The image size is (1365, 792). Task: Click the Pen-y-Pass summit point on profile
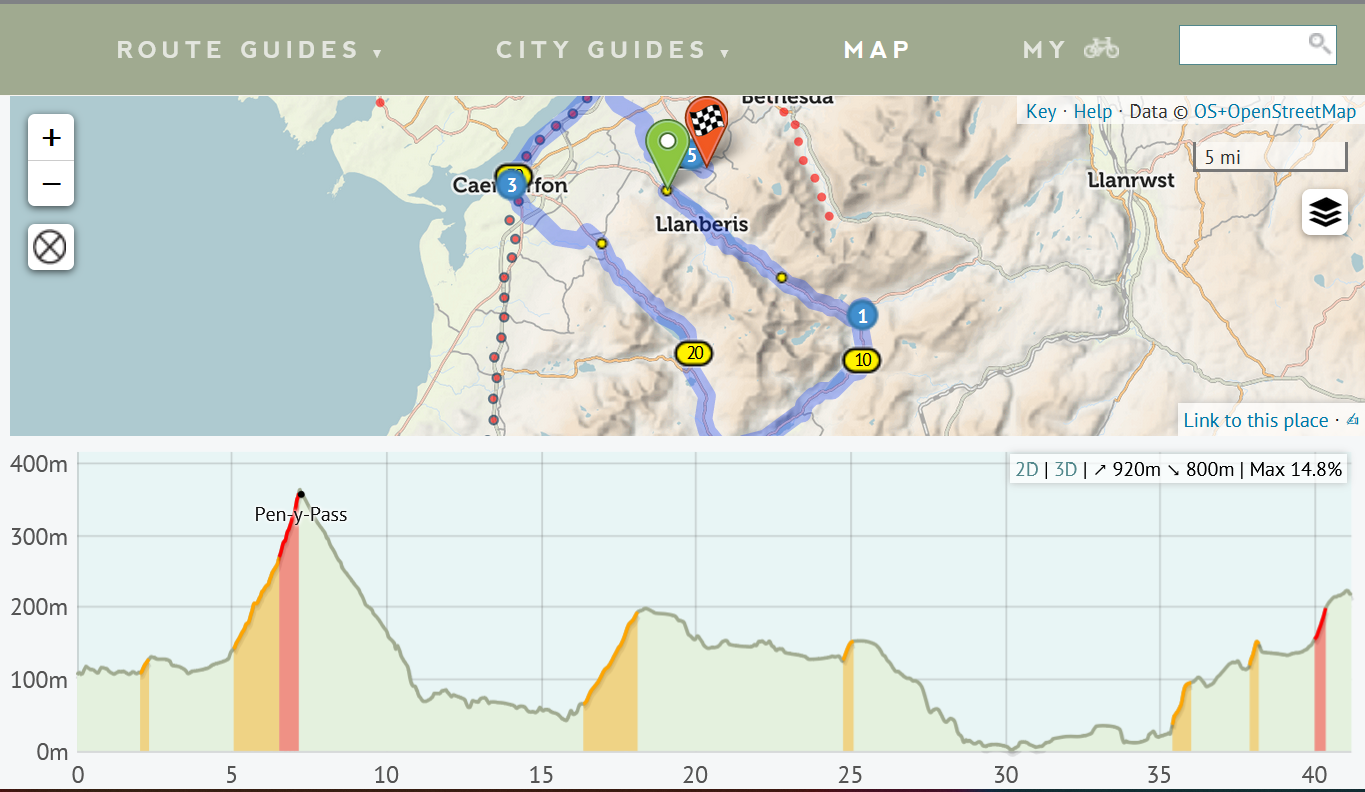click(x=300, y=493)
